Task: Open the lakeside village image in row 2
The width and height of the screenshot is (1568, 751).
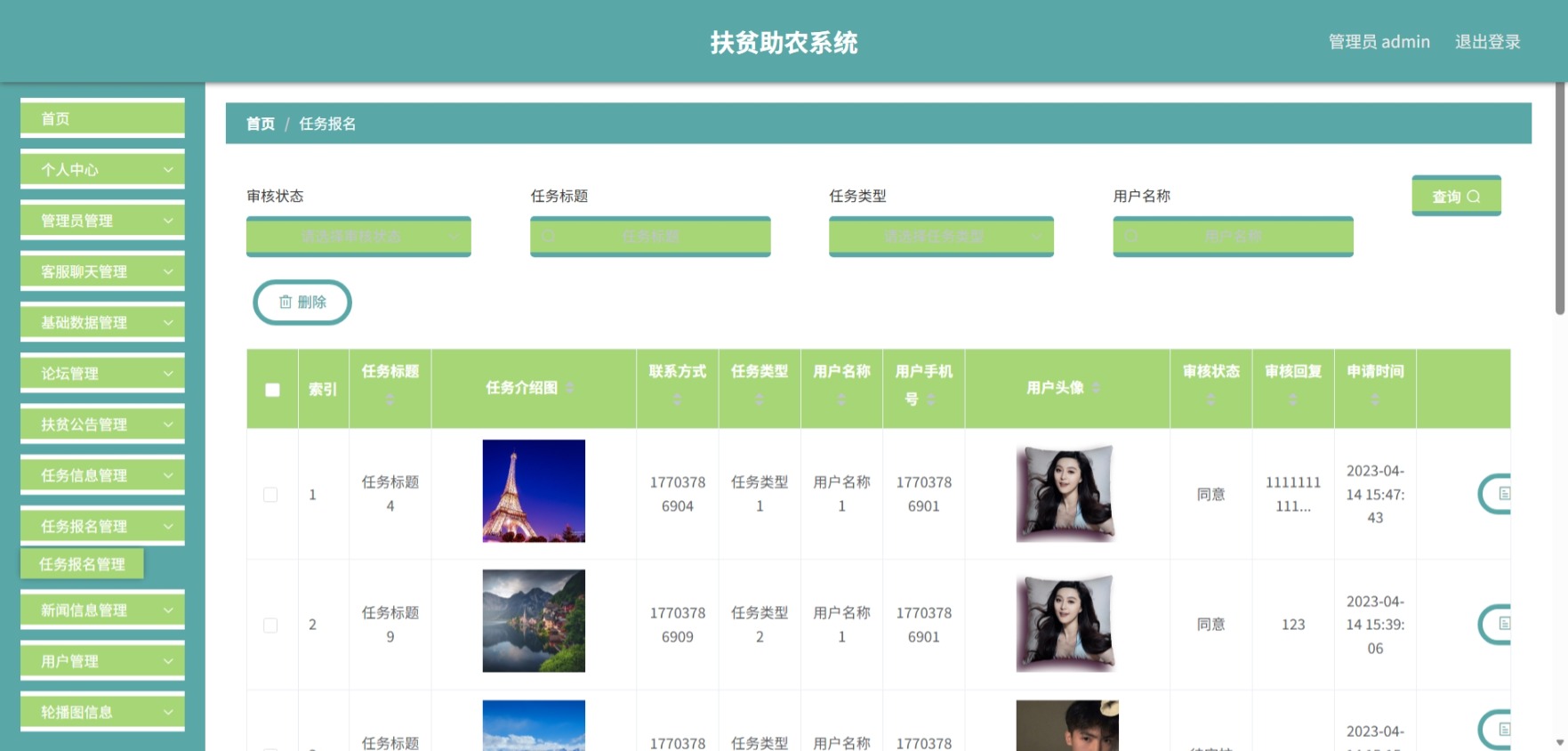Action: [534, 621]
